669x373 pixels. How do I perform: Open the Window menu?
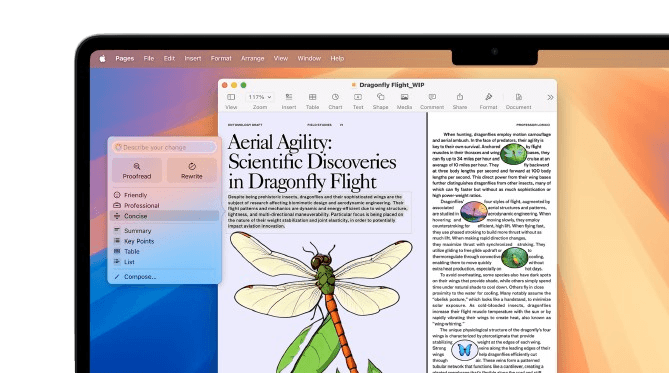pyautogui.click(x=309, y=58)
